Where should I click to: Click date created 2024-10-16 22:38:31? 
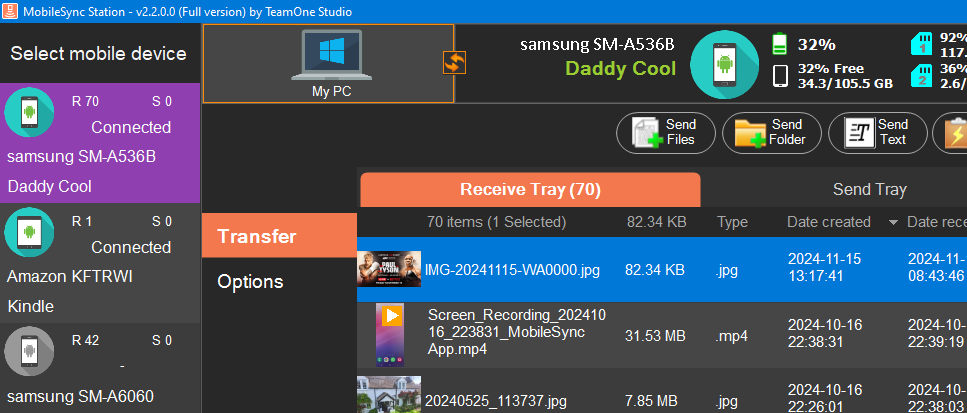click(823, 333)
